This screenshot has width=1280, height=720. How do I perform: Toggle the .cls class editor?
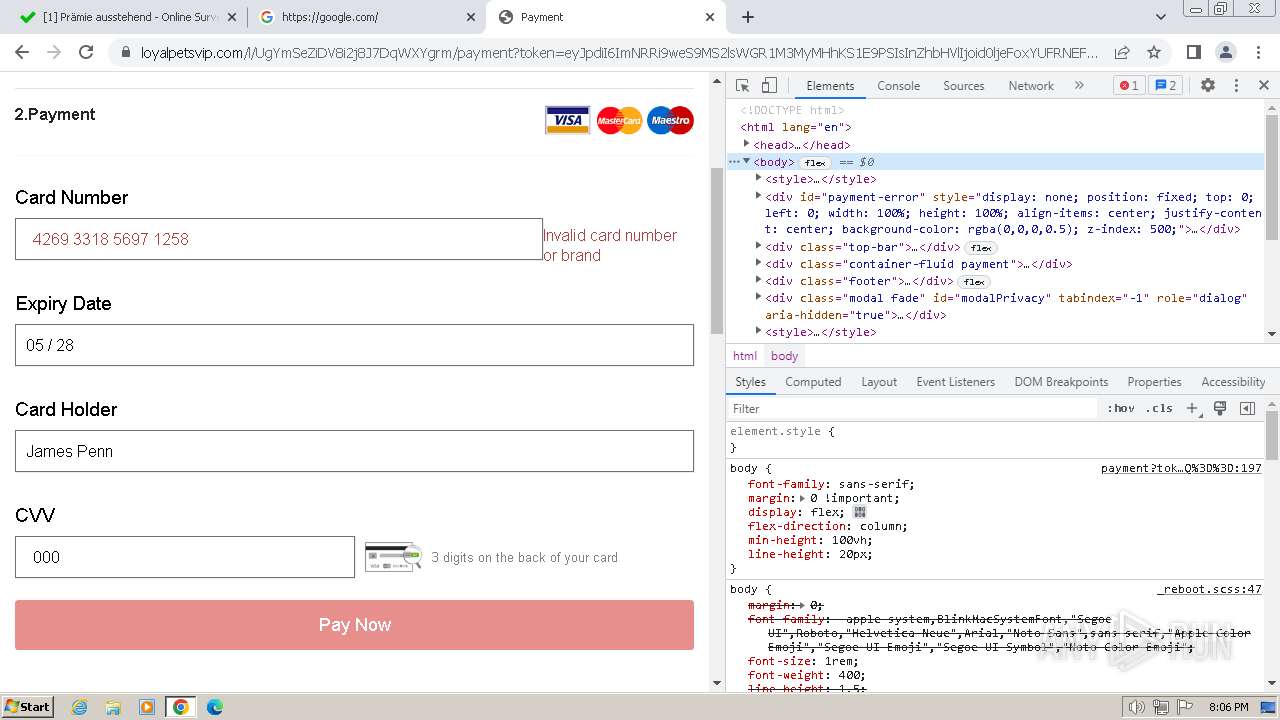pos(1159,408)
